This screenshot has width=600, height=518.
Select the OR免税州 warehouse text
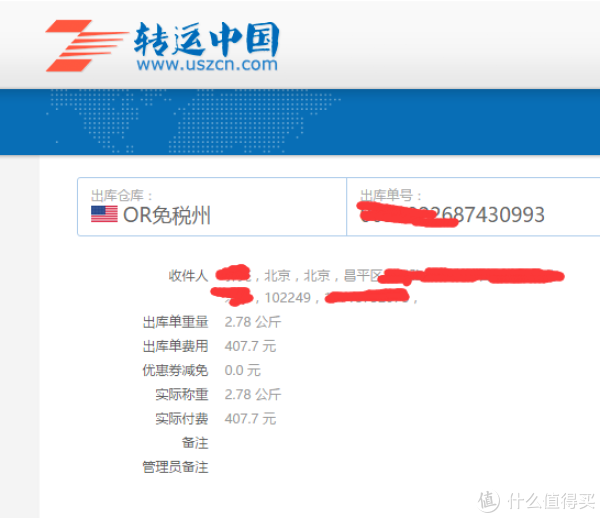pos(167,215)
